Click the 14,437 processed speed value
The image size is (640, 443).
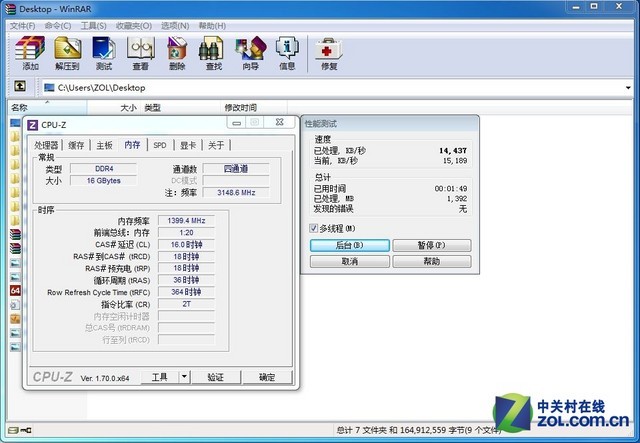coord(453,151)
